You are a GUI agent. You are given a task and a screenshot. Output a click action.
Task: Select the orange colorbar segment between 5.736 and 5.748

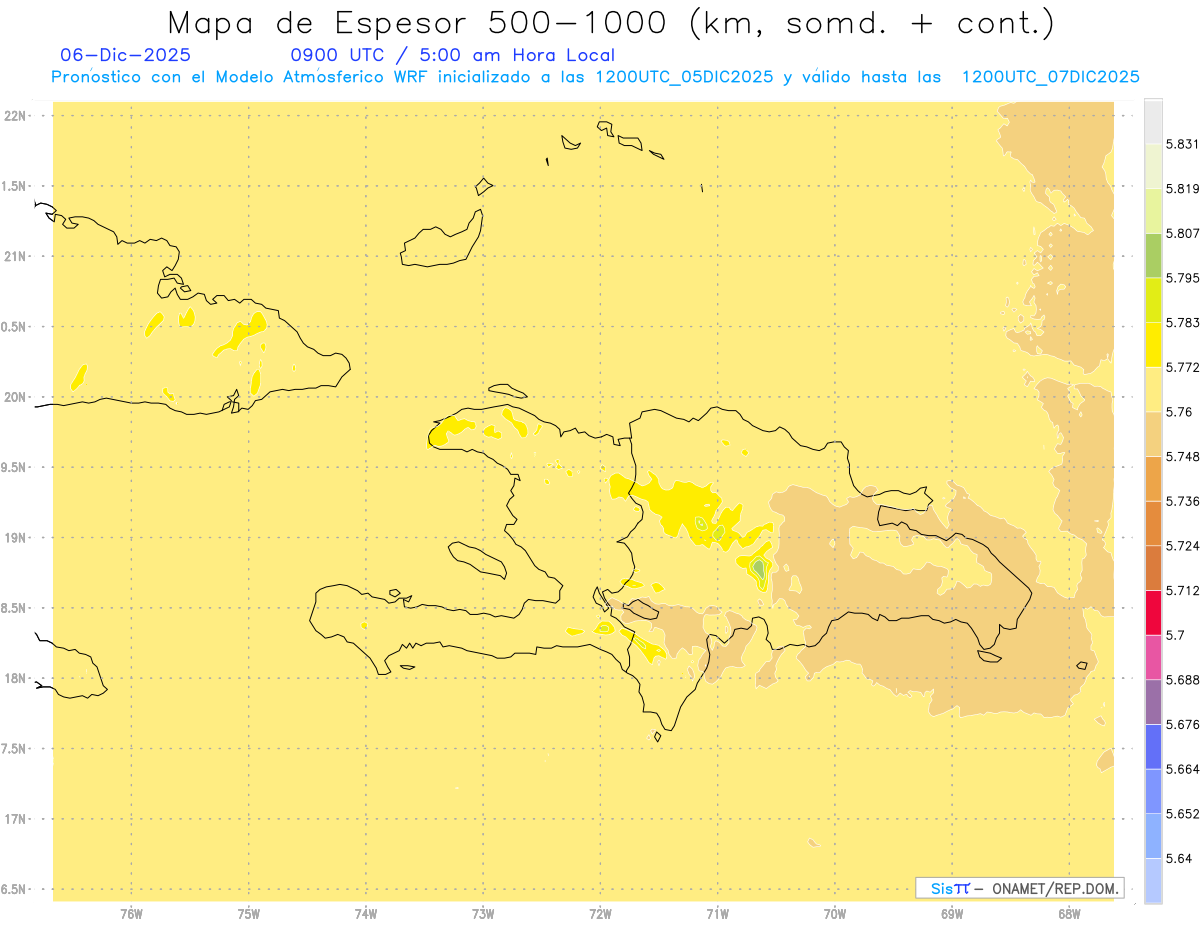pyautogui.click(x=1153, y=479)
